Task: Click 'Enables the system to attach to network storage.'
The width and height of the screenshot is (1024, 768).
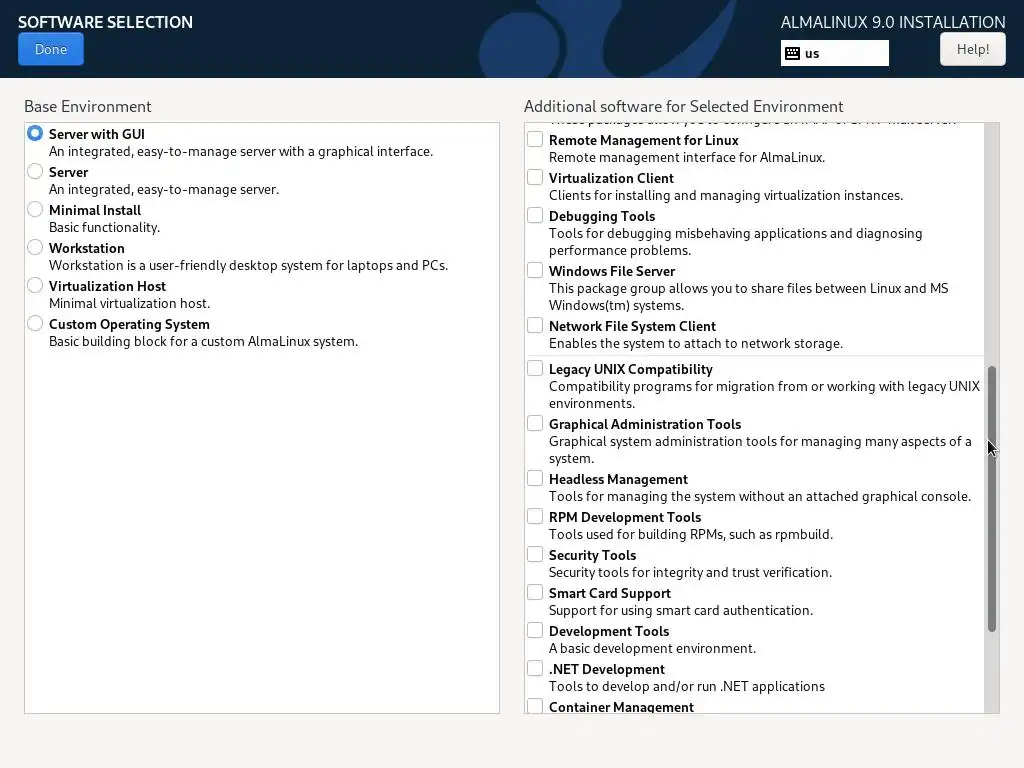Action: (696, 344)
